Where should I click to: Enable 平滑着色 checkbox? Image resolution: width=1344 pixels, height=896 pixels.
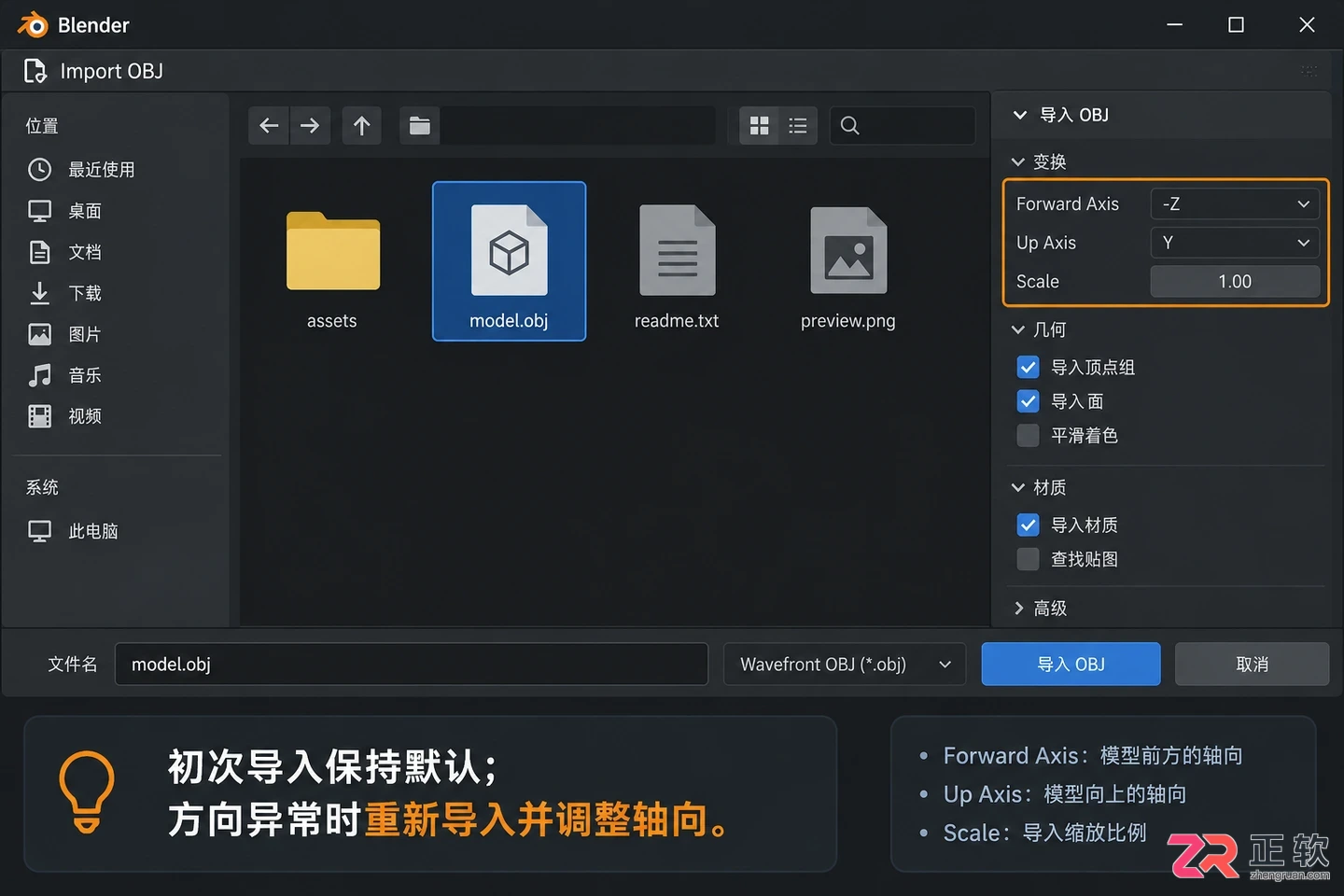coord(1028,435)
